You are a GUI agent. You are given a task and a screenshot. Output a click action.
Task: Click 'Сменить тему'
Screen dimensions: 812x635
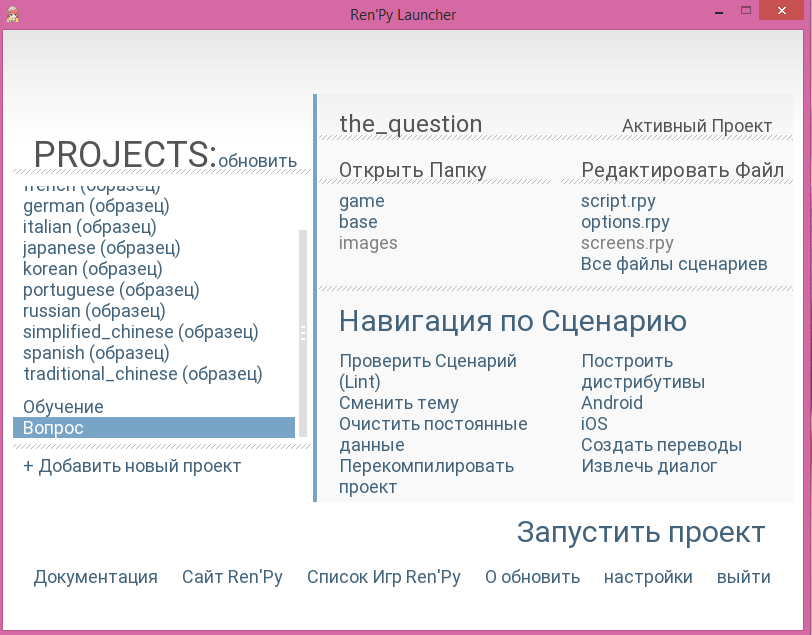coord(399,403)
